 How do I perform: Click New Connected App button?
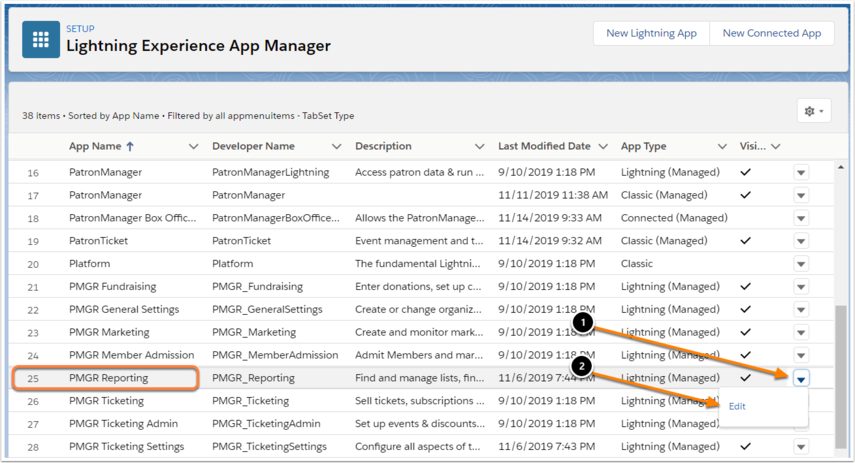pos(772,33)
